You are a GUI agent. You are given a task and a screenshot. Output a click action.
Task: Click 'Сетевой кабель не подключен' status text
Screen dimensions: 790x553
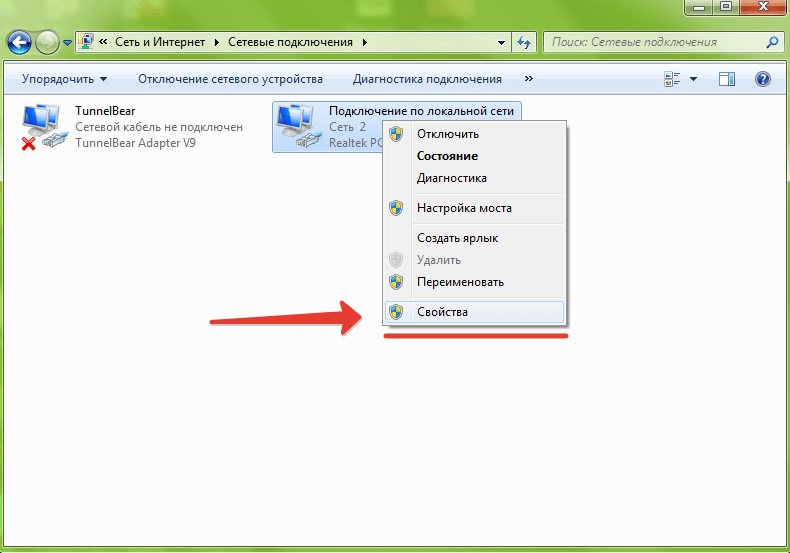click(x=159, y=127)
